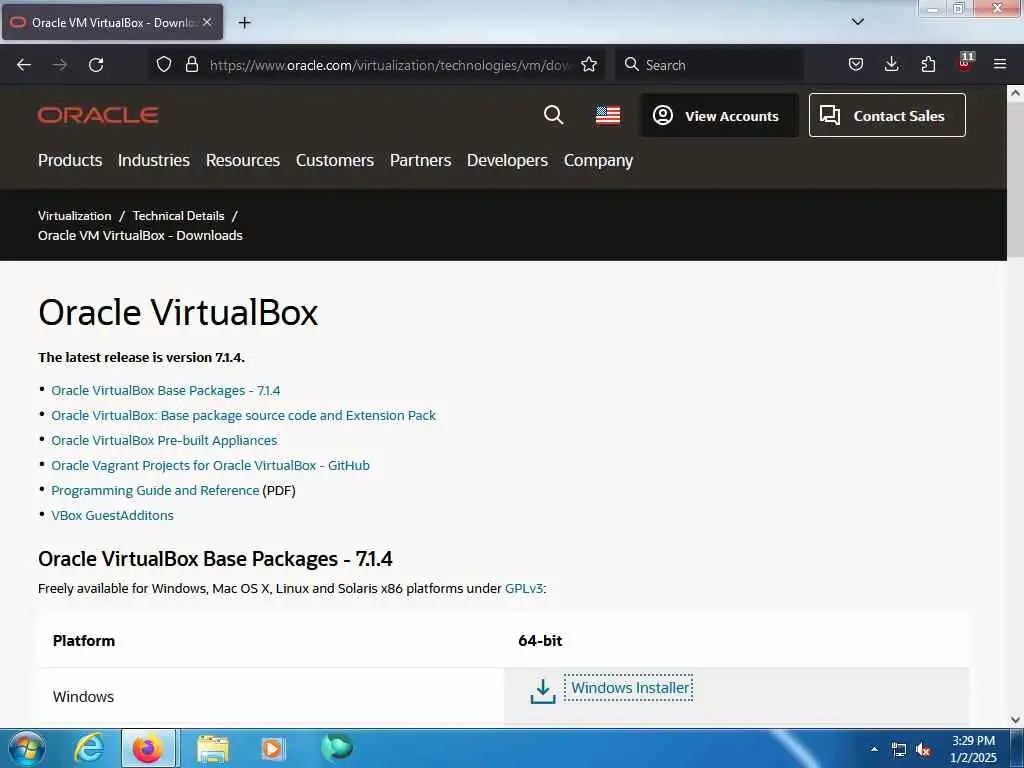The image size is (1024, 768).
Task: Reload the page with the refresh icon
Action: point(96,65)
